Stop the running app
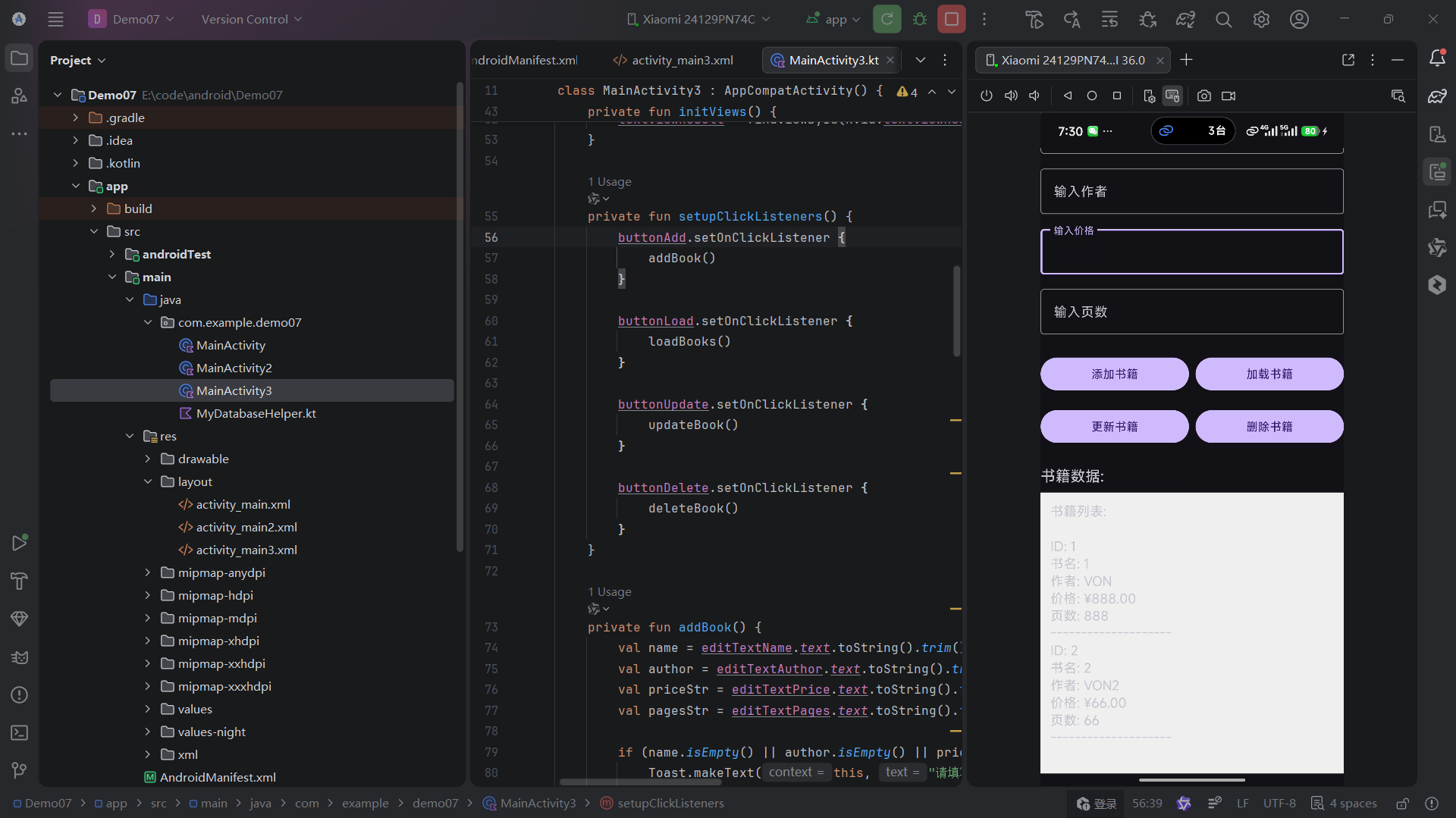The image size is (1456, 818). pyautogui.click(x=951, y=19)
